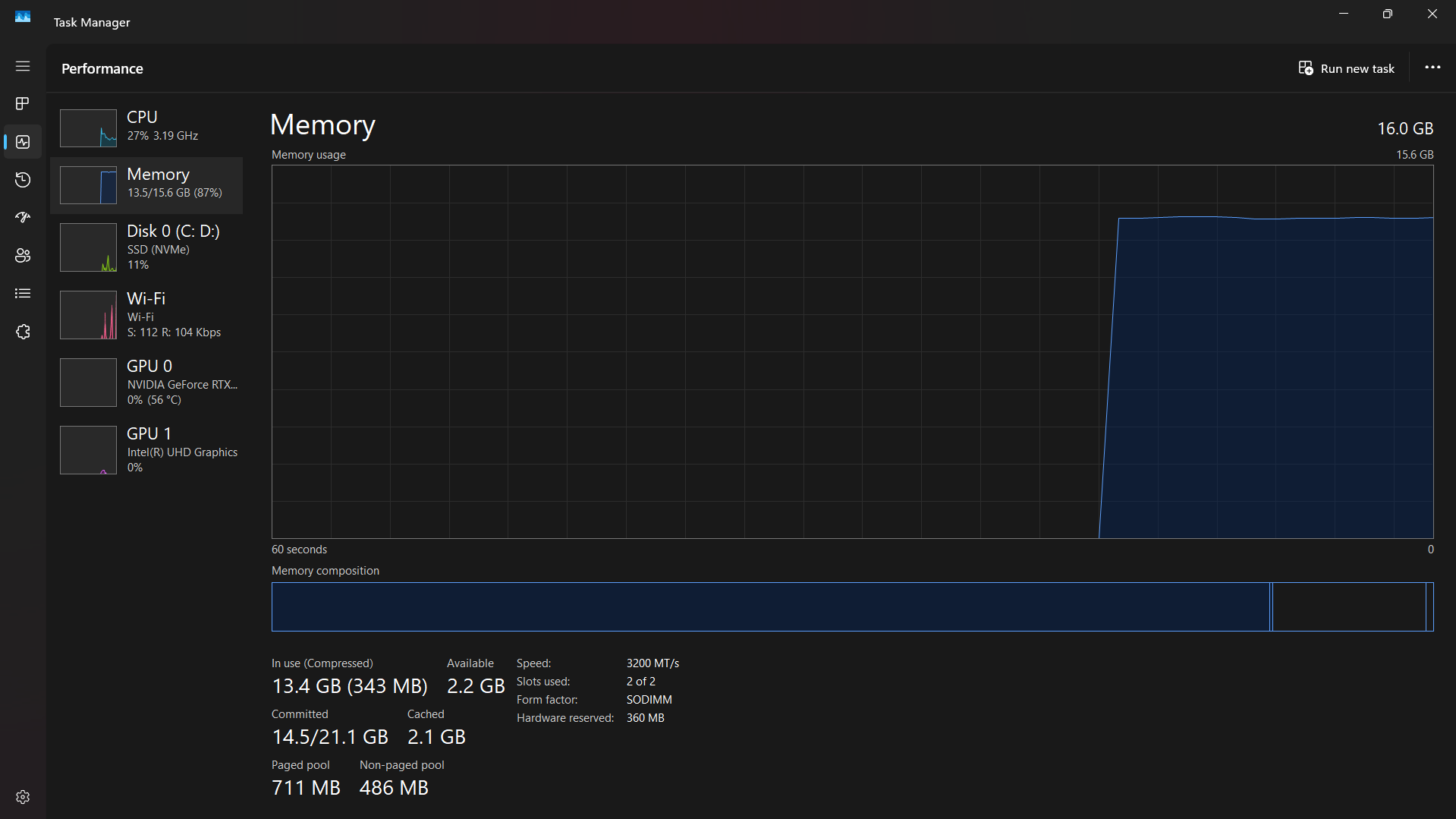Expand the navigation sidebar menu
This screenshot has height=819, width=1456.
(22, 67)
